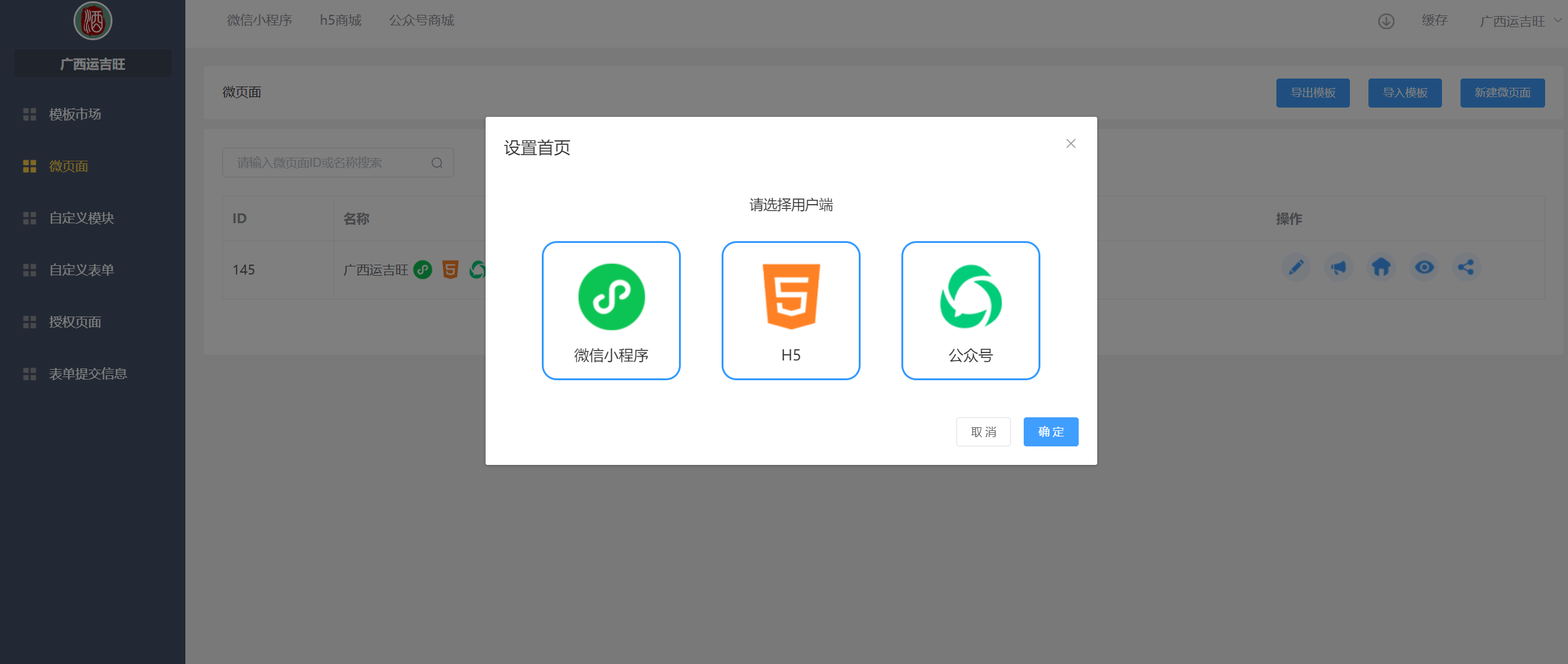Click the 取消 button in dialog

(x=983, y=432)
